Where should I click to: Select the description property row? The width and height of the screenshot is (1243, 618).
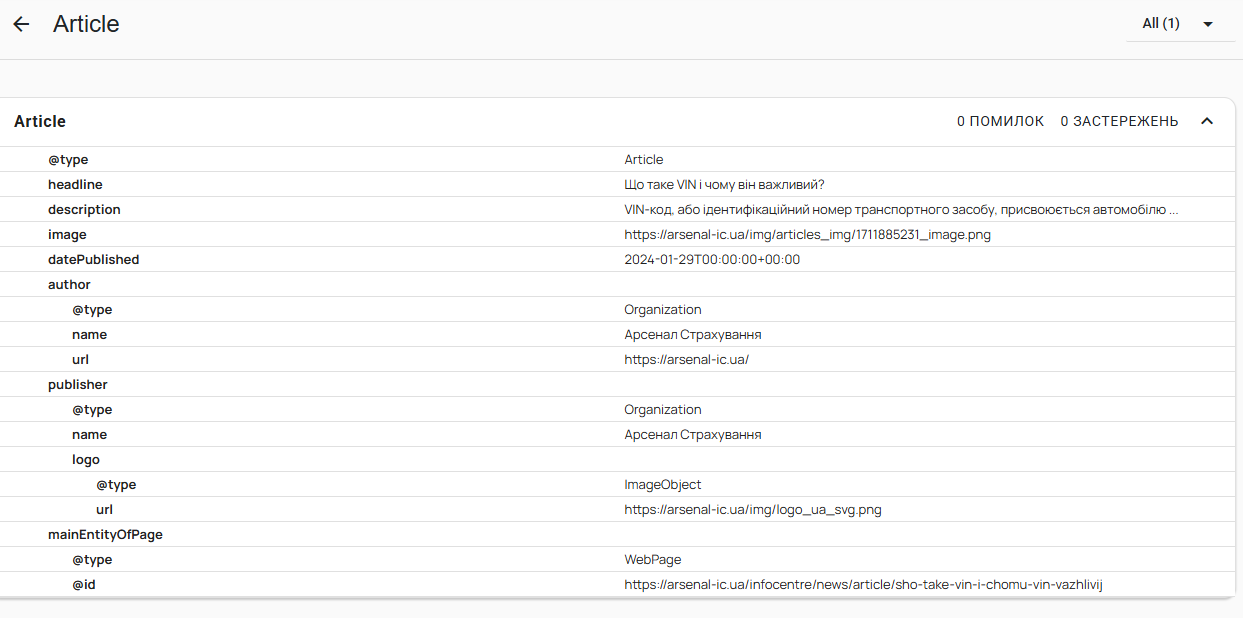tap(84, 210)
